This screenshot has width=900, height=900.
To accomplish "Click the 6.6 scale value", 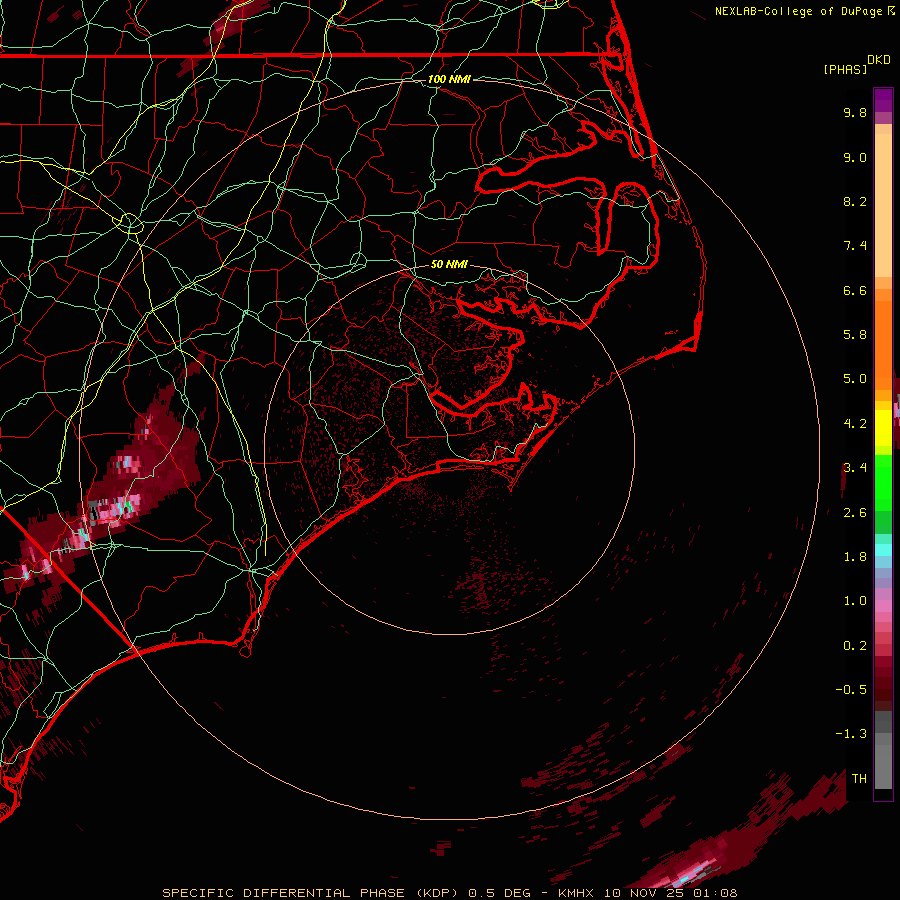I will tap(855, 290).
